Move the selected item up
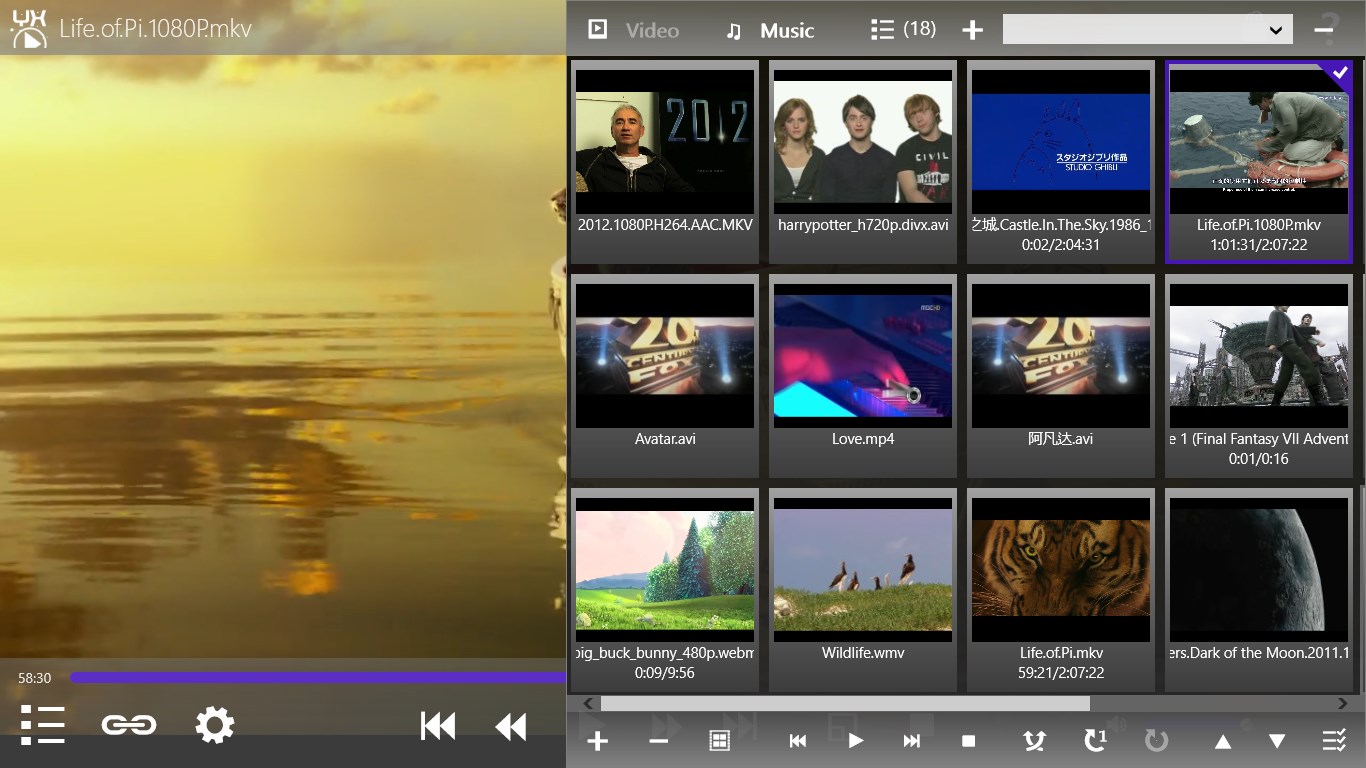Screen dimensions: 1366x768 [1222, 741]
